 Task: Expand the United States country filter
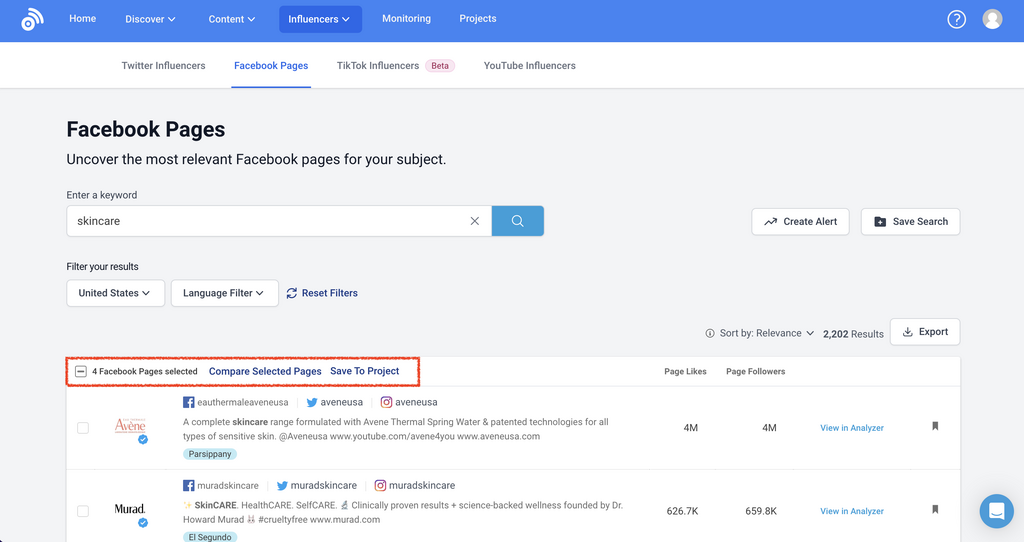pyautogui.click(x=115, y=293)
